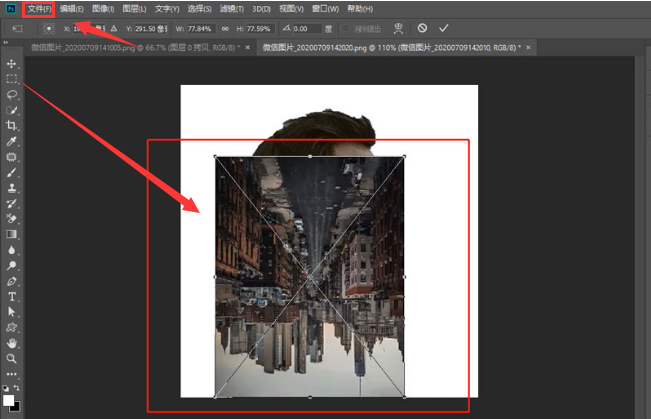Image resolution: width=651 pixels, height=419 pixels.
Task: Select the Zoom magnifier tool
Action: pyautogui.click(x=12, y=357)
